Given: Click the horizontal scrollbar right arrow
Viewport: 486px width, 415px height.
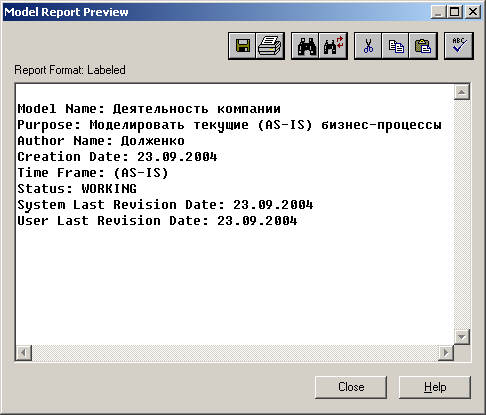Looking at the screenshot, I should coord(446,353).
